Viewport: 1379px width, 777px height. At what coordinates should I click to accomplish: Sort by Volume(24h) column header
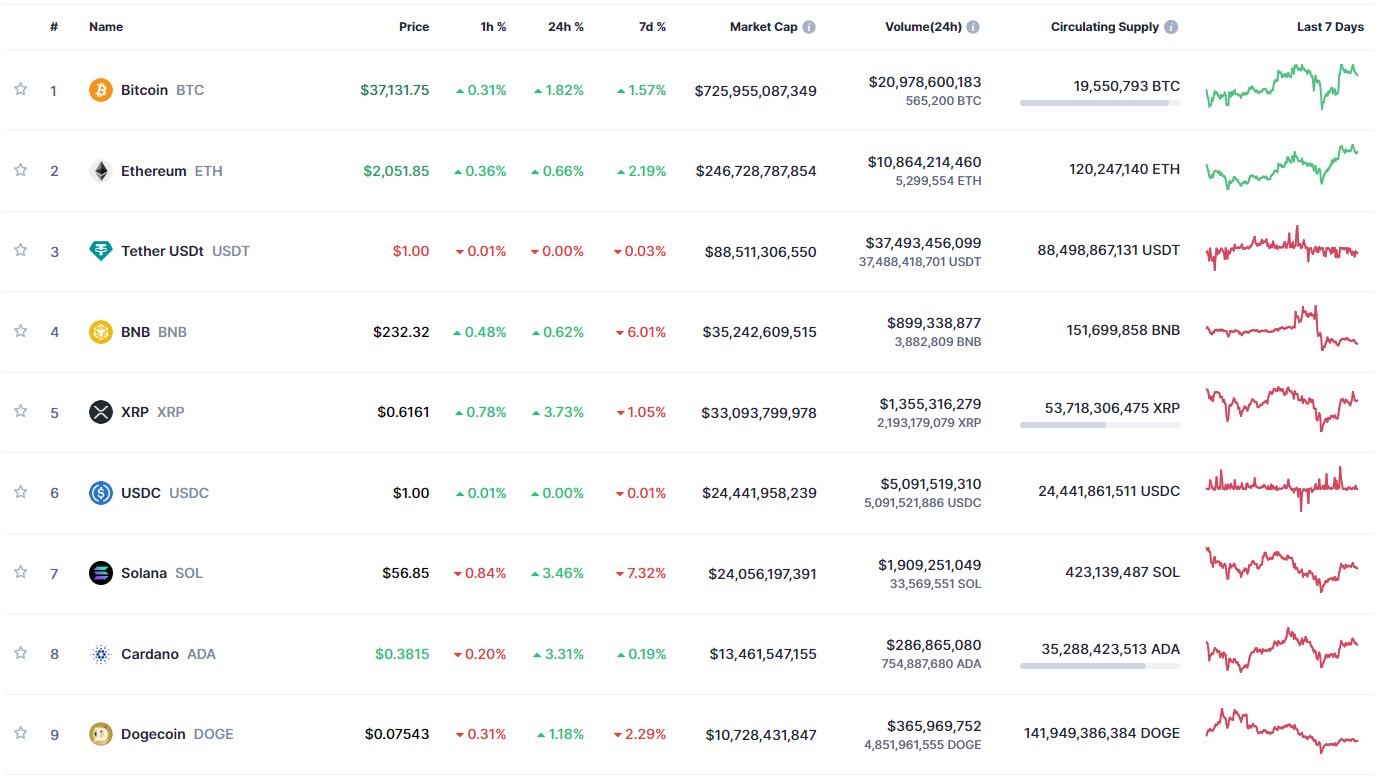(923, 27)
